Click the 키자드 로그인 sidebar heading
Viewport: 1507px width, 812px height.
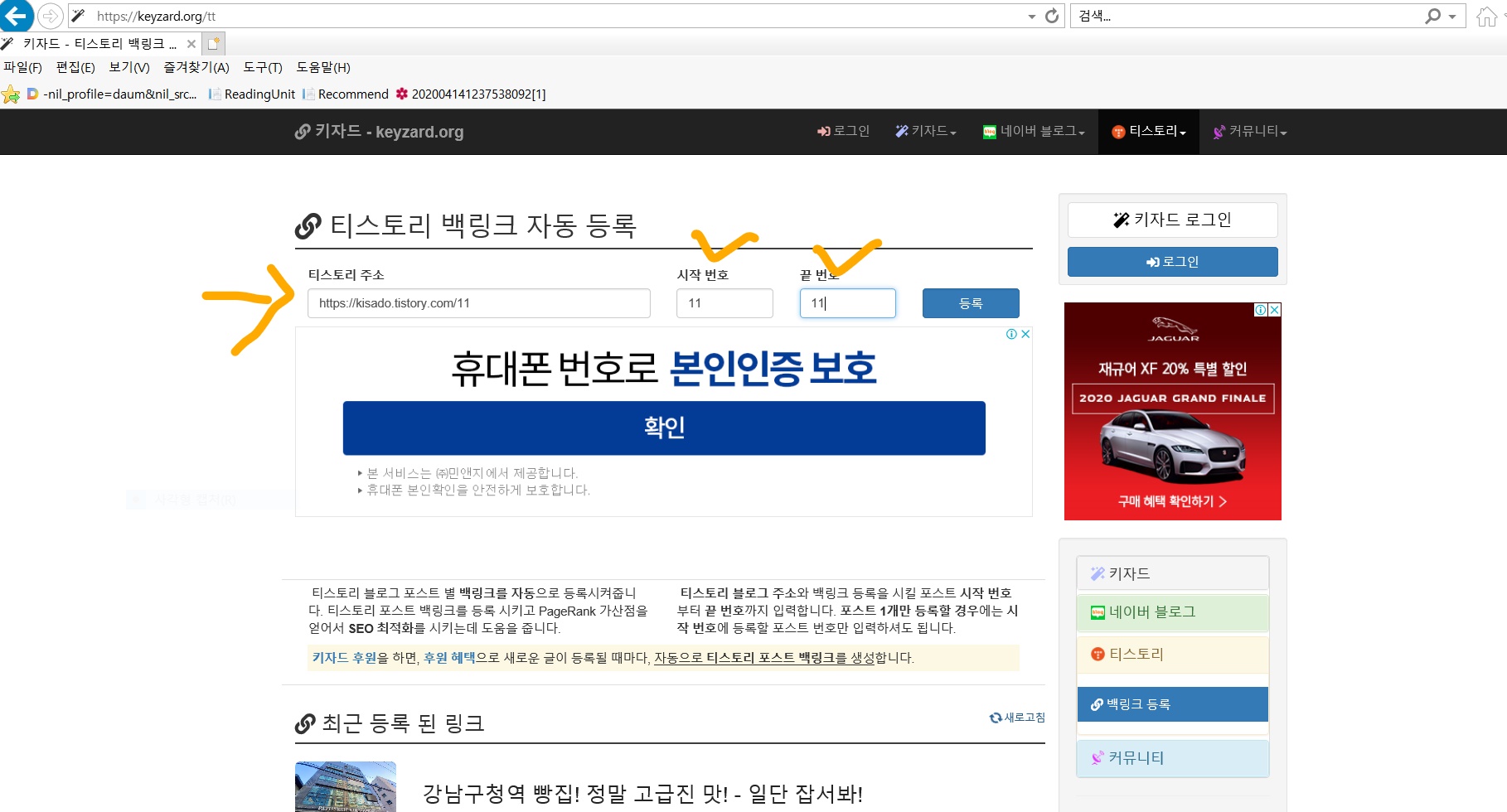click(x=1172, y=220)
